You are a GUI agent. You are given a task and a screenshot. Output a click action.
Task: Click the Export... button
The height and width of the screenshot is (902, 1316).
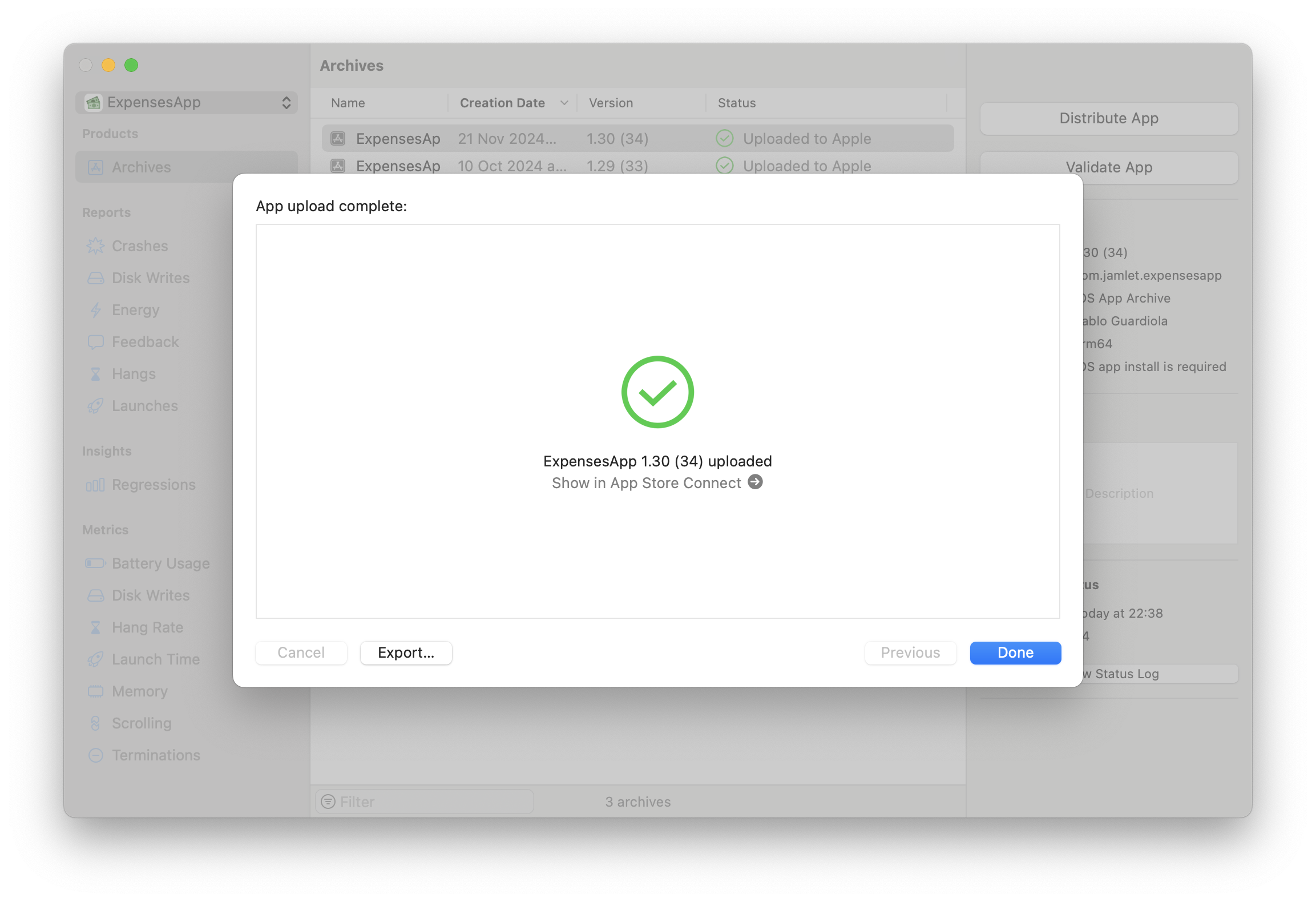[x=406, y=653]
